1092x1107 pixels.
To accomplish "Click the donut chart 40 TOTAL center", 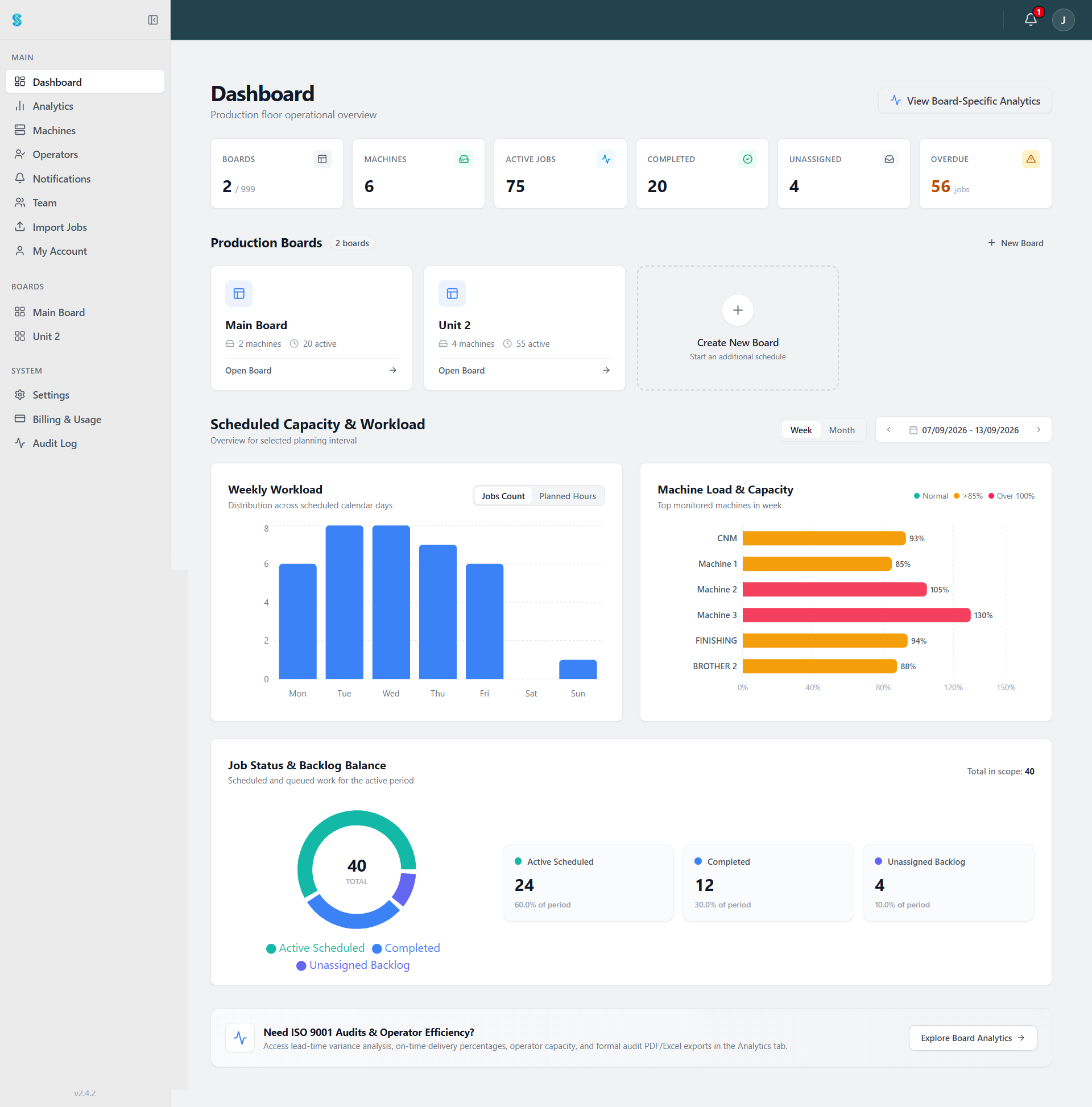I will 357,870.
